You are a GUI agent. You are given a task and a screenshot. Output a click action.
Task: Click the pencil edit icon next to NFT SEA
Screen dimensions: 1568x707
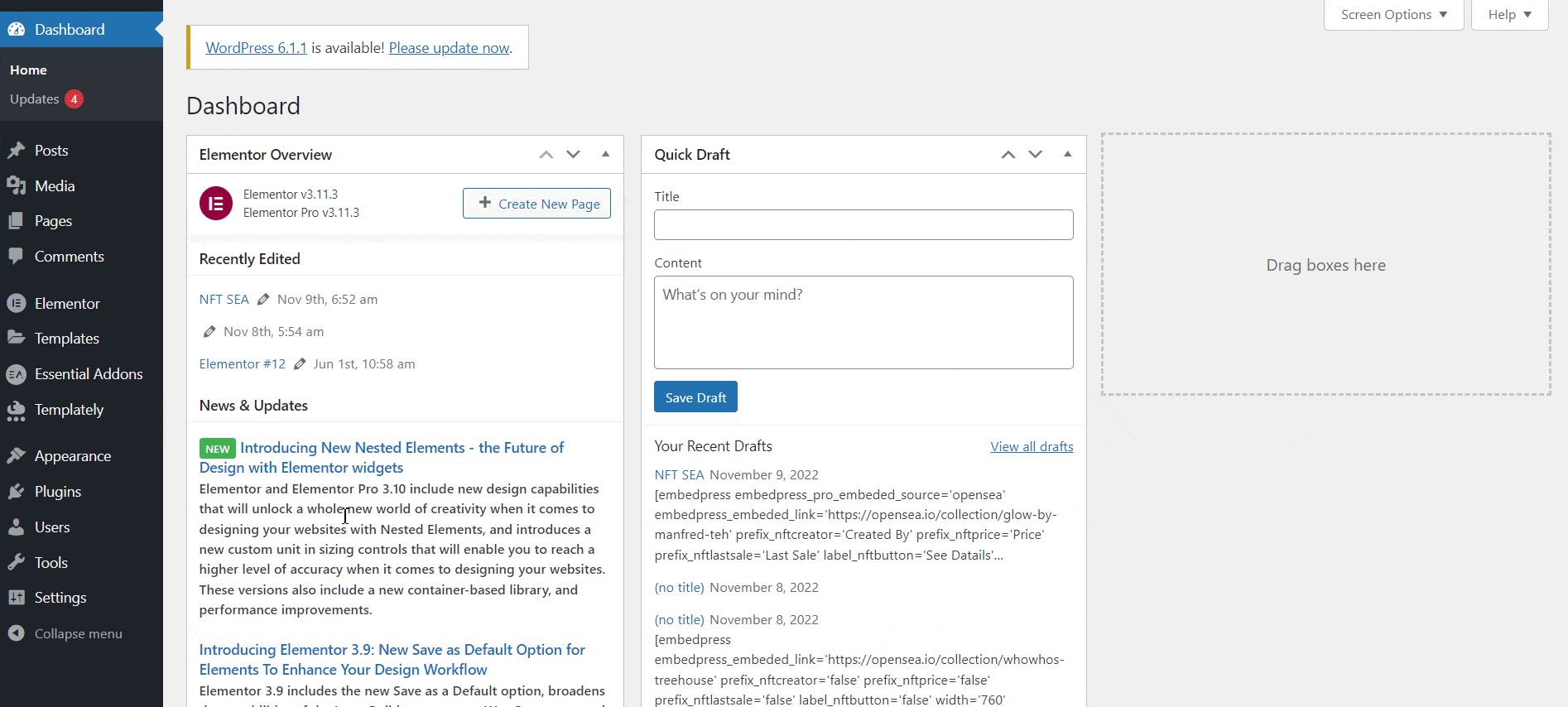(263, 299)
